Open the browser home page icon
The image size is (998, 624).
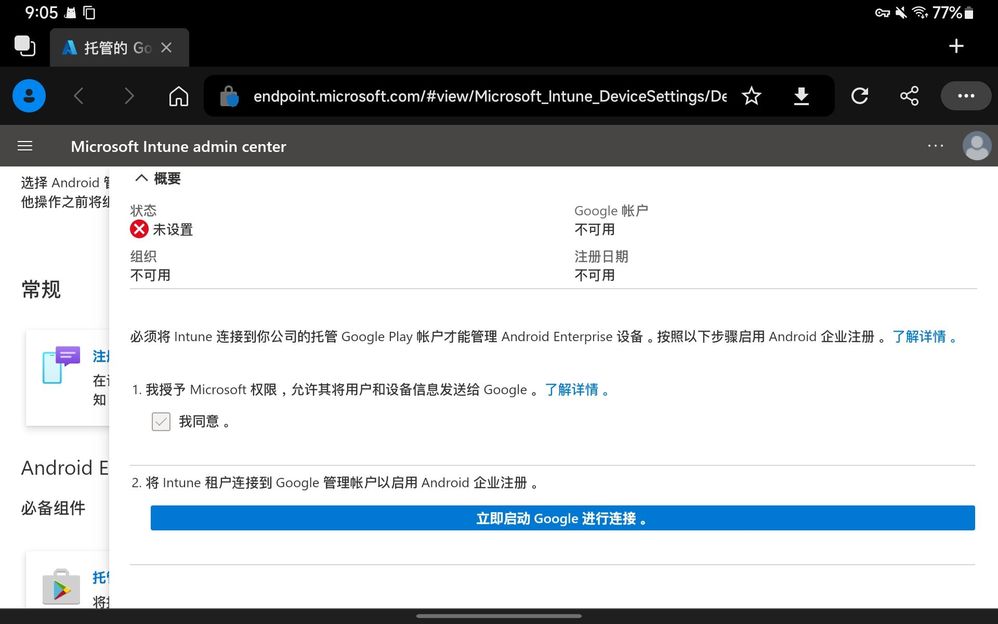[x=179, y=96]
